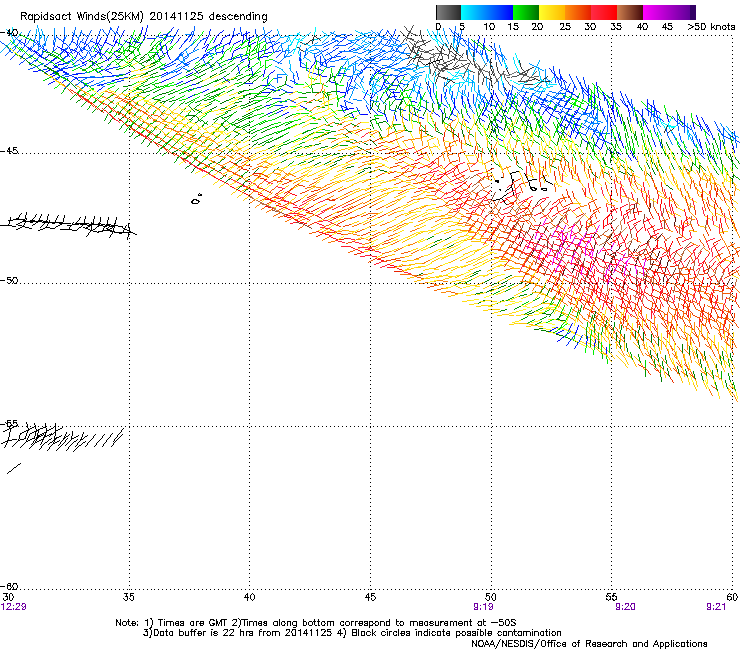The image size is (740, 650).
Task: Click 'NOAA/NESDIS/Office of Research and Applications' credit
Action: 589,644
